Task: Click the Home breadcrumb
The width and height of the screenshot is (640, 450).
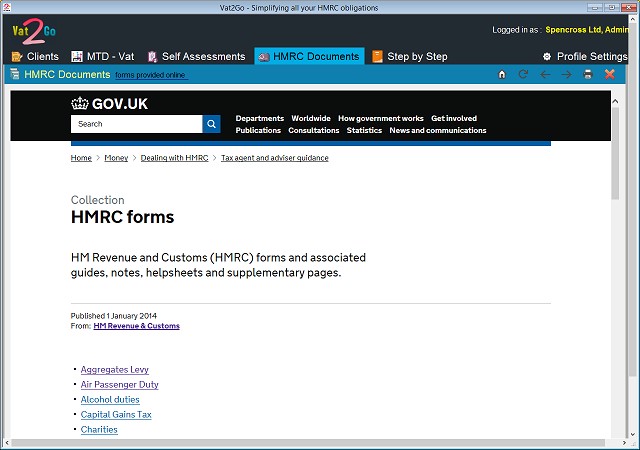Action: (81, 158)
